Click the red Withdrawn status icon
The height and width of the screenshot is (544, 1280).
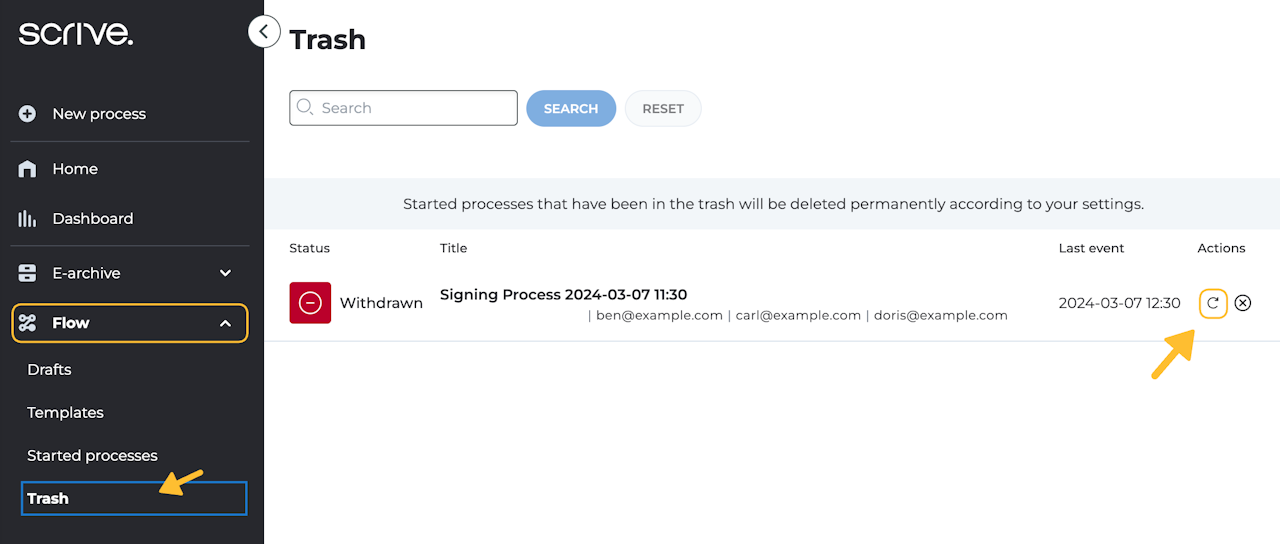[x=310, y=303]
